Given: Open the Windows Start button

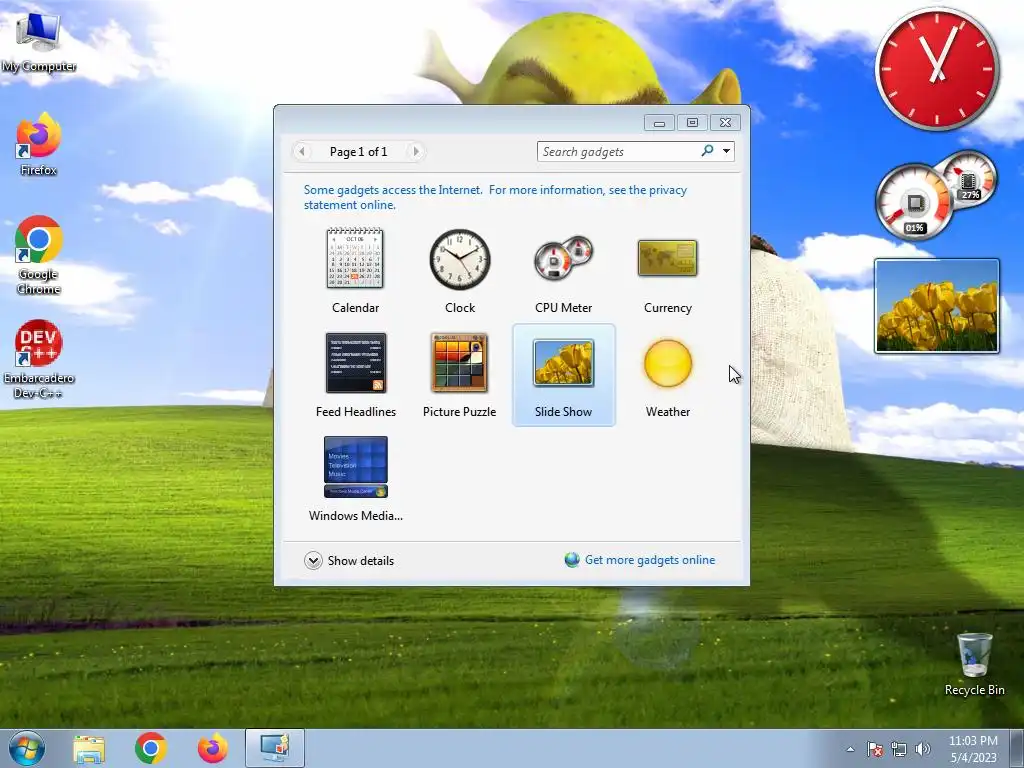Looking at the screenshot, I should tap(27, 748).
